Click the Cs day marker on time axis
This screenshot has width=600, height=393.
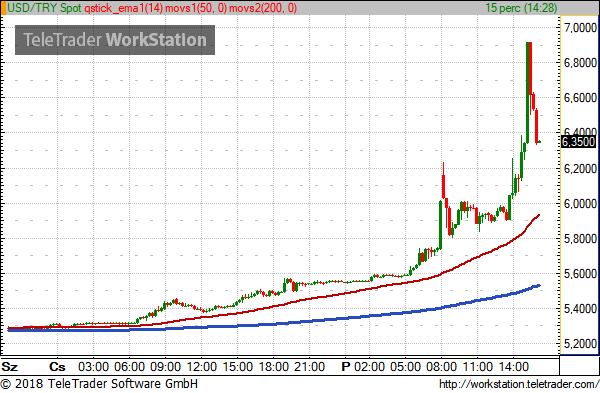pos(57,367)
